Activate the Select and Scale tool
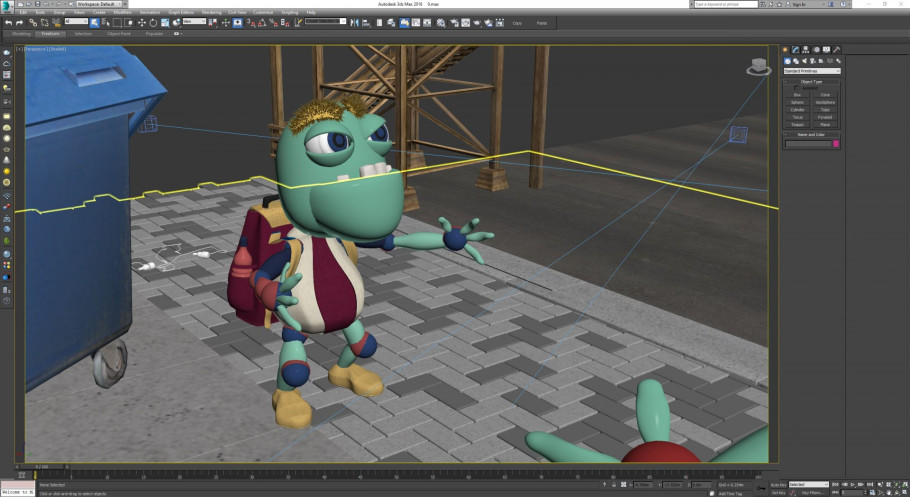Screen dimensions: 910x497 click(165, 23)
